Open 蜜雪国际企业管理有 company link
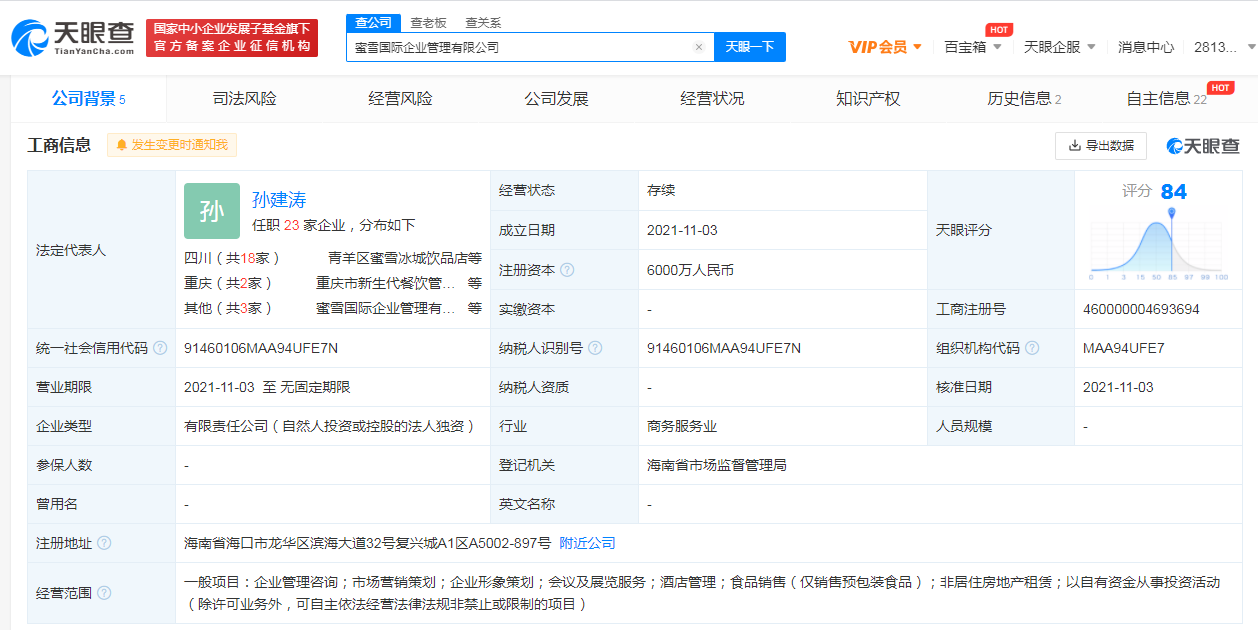 (x=386, y=308)
